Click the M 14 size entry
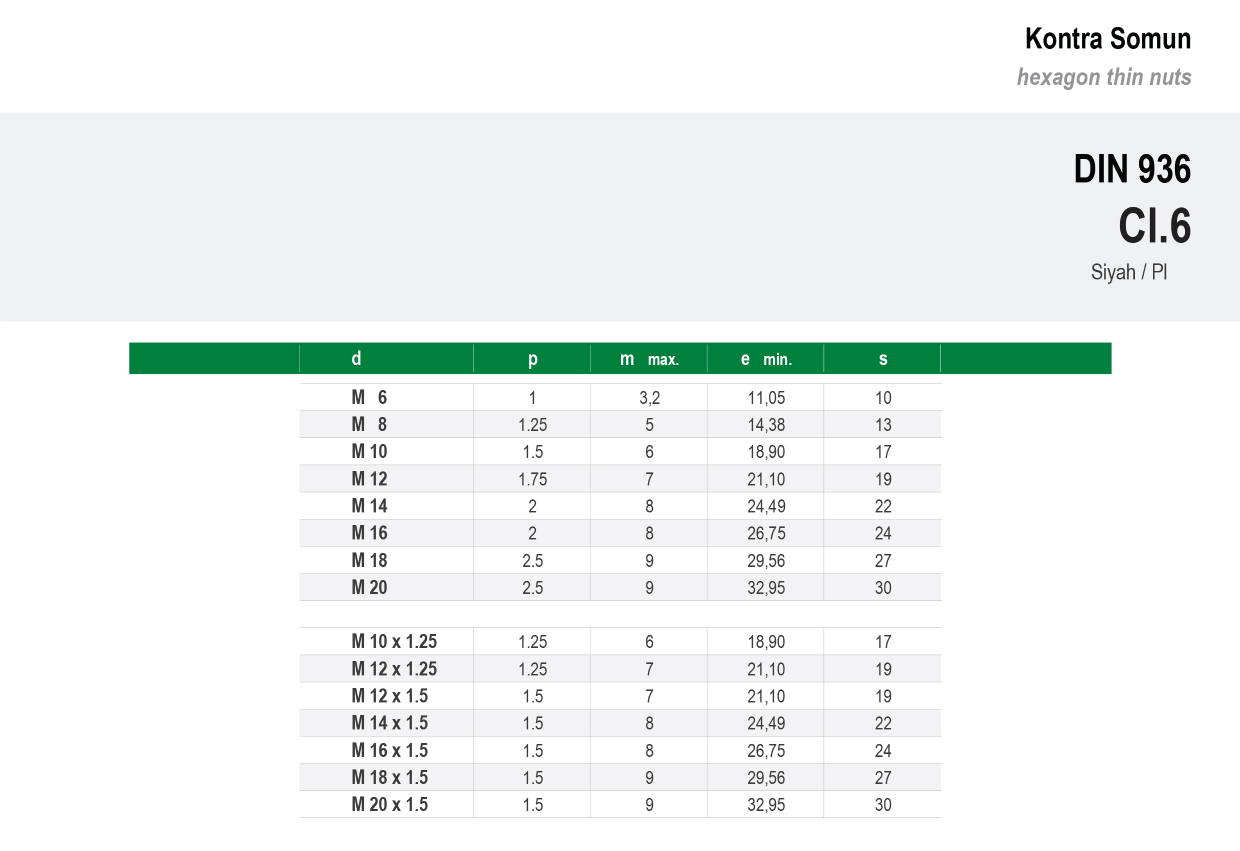 click(x=369, y=506)
